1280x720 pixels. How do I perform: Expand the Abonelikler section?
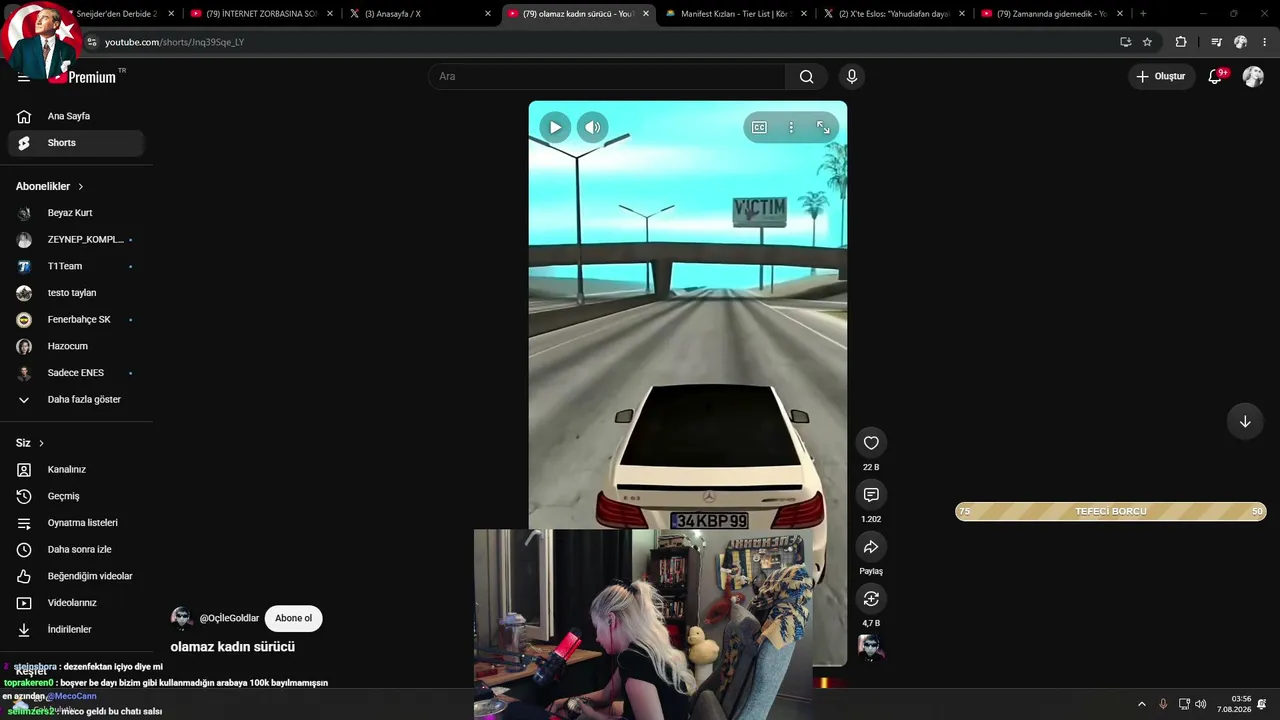coord(50,187)
